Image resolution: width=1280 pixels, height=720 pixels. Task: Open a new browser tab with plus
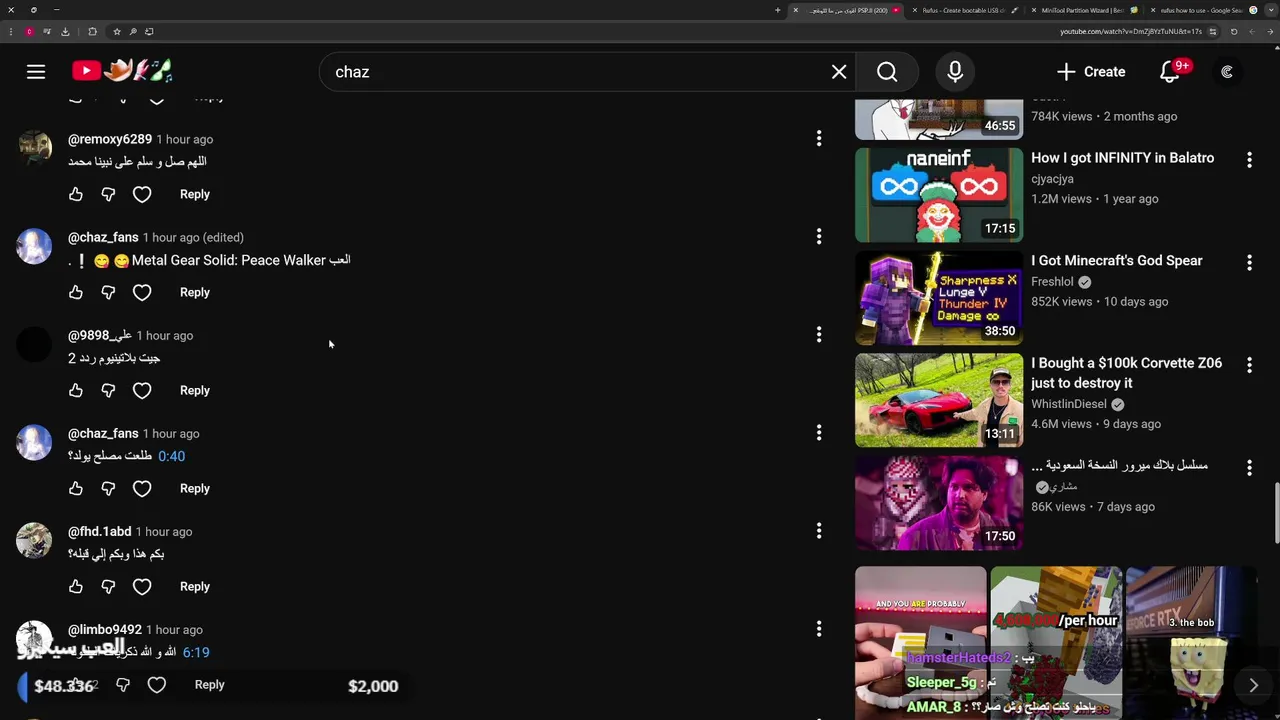(x=777, y=10)
